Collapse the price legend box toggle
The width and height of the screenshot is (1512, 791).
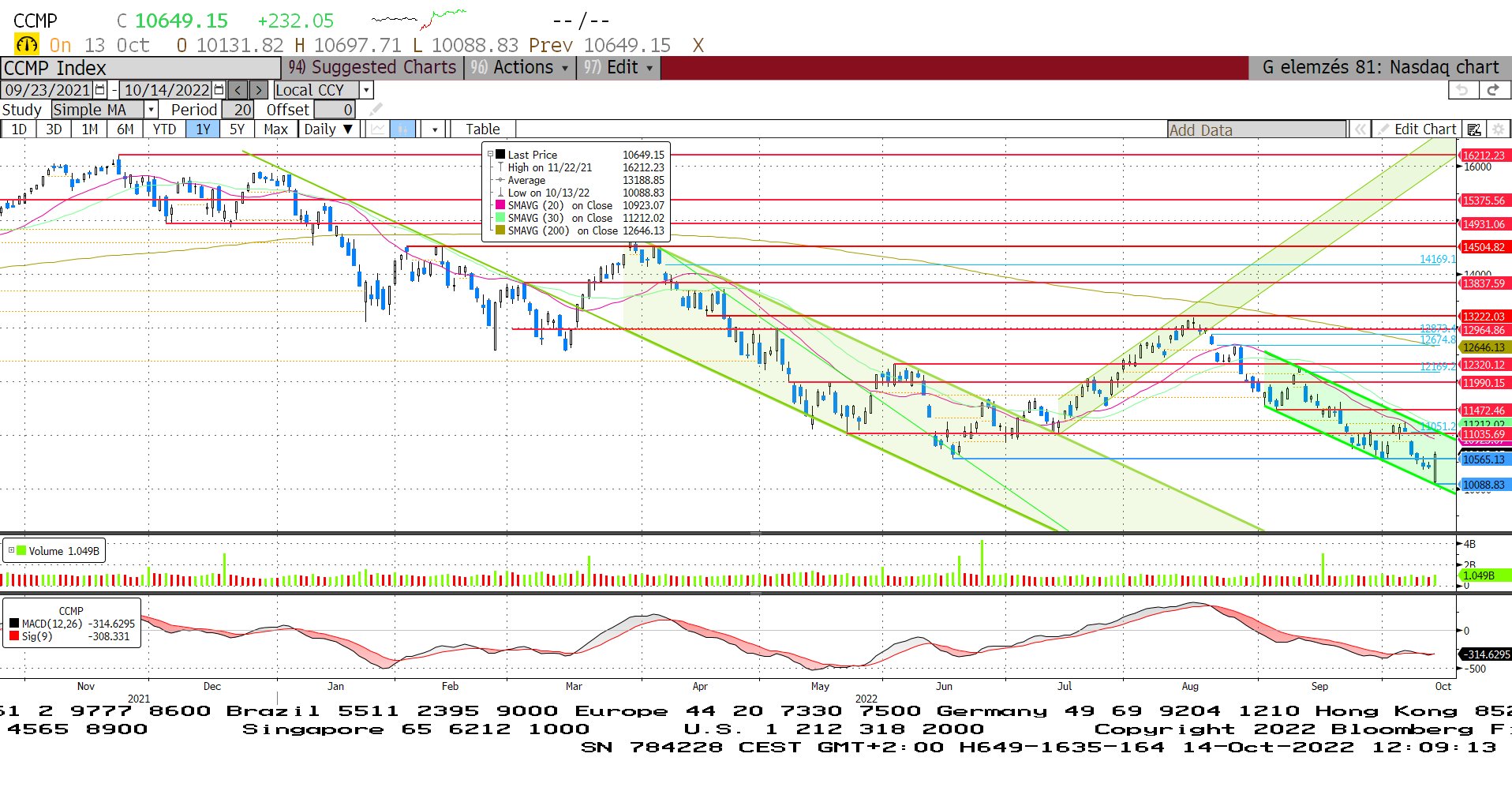point(490,155)
